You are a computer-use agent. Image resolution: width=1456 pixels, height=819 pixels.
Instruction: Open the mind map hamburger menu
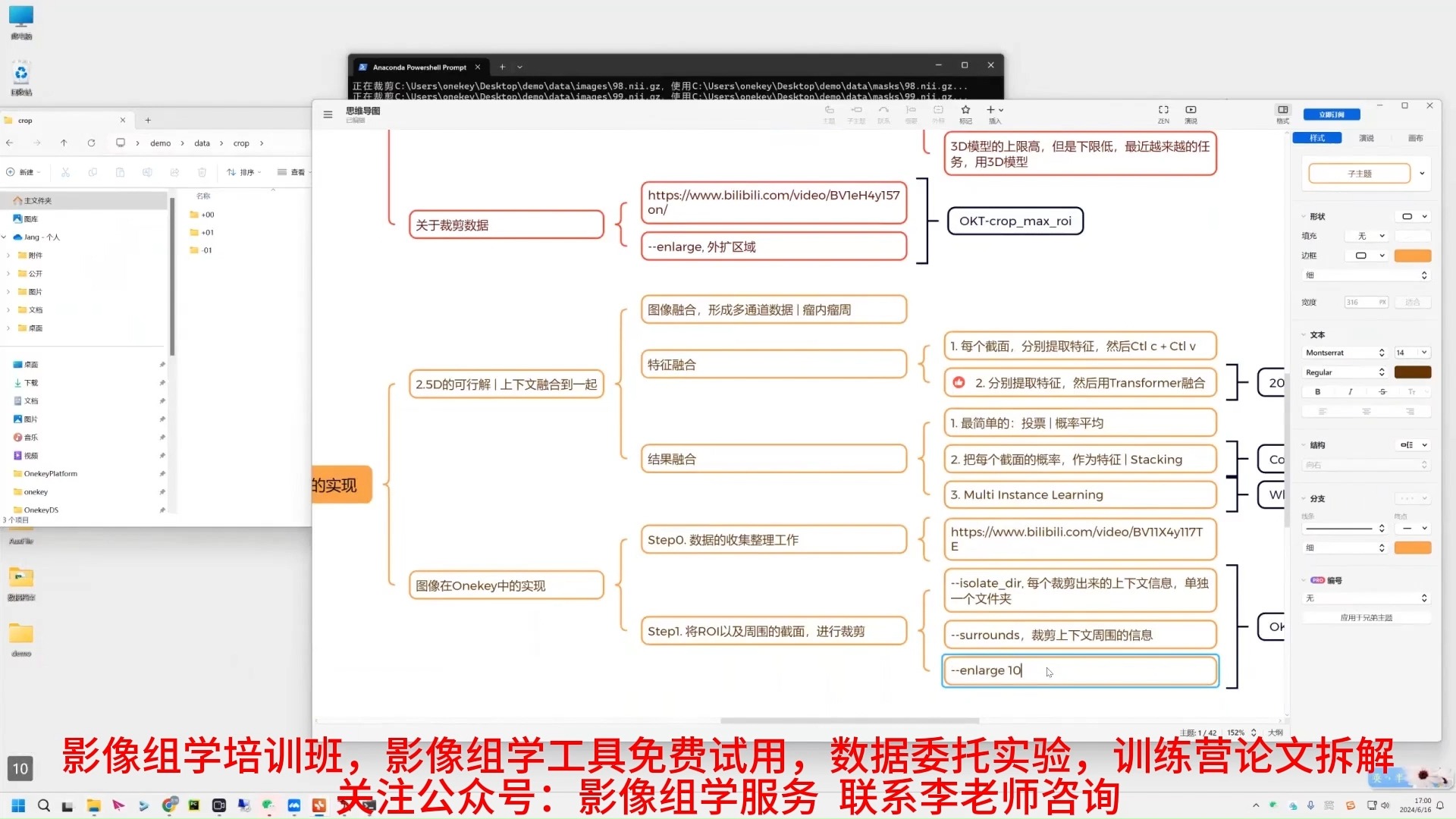[x=328, y=115]
